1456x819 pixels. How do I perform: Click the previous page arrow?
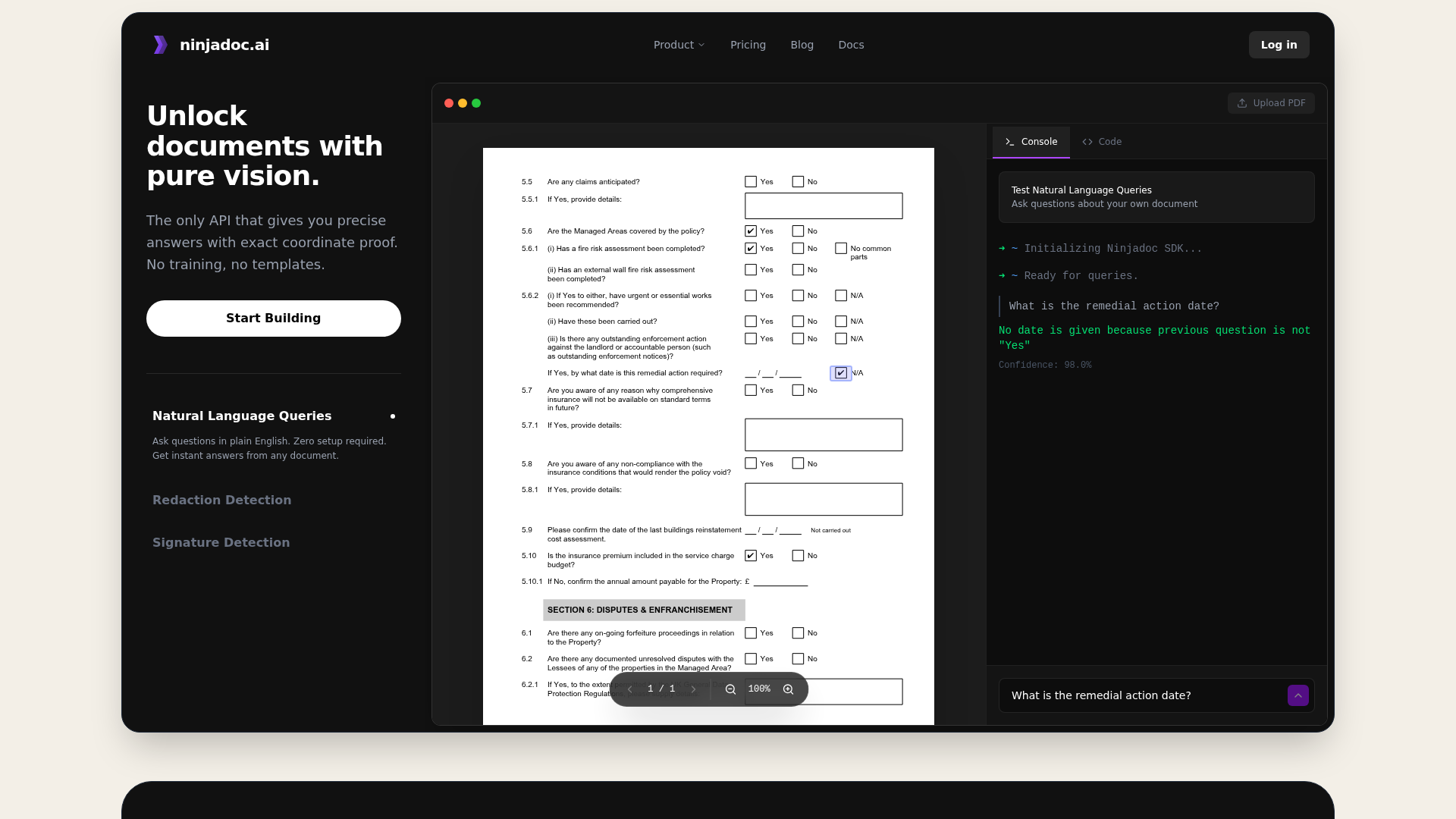pyautogui.click(x=629, y=689)
